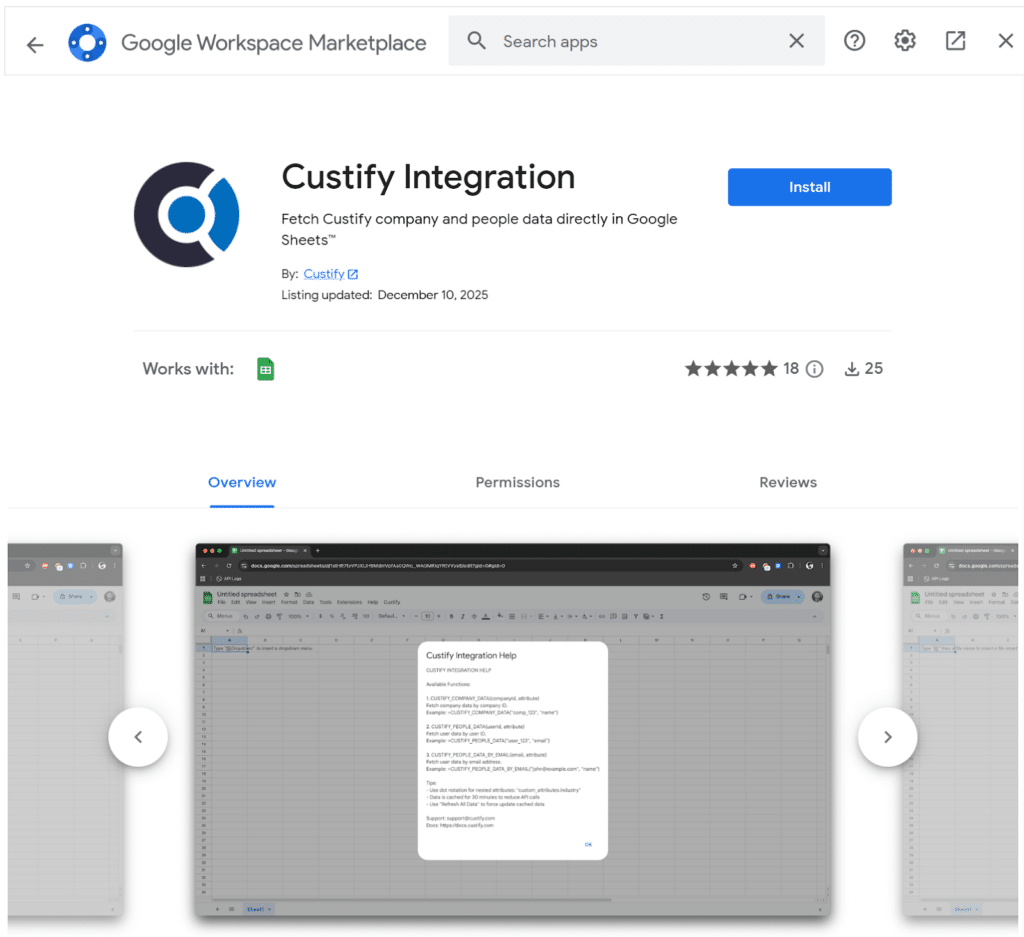
Task: Switch to the Permissions tab
Action: (517, 482)
